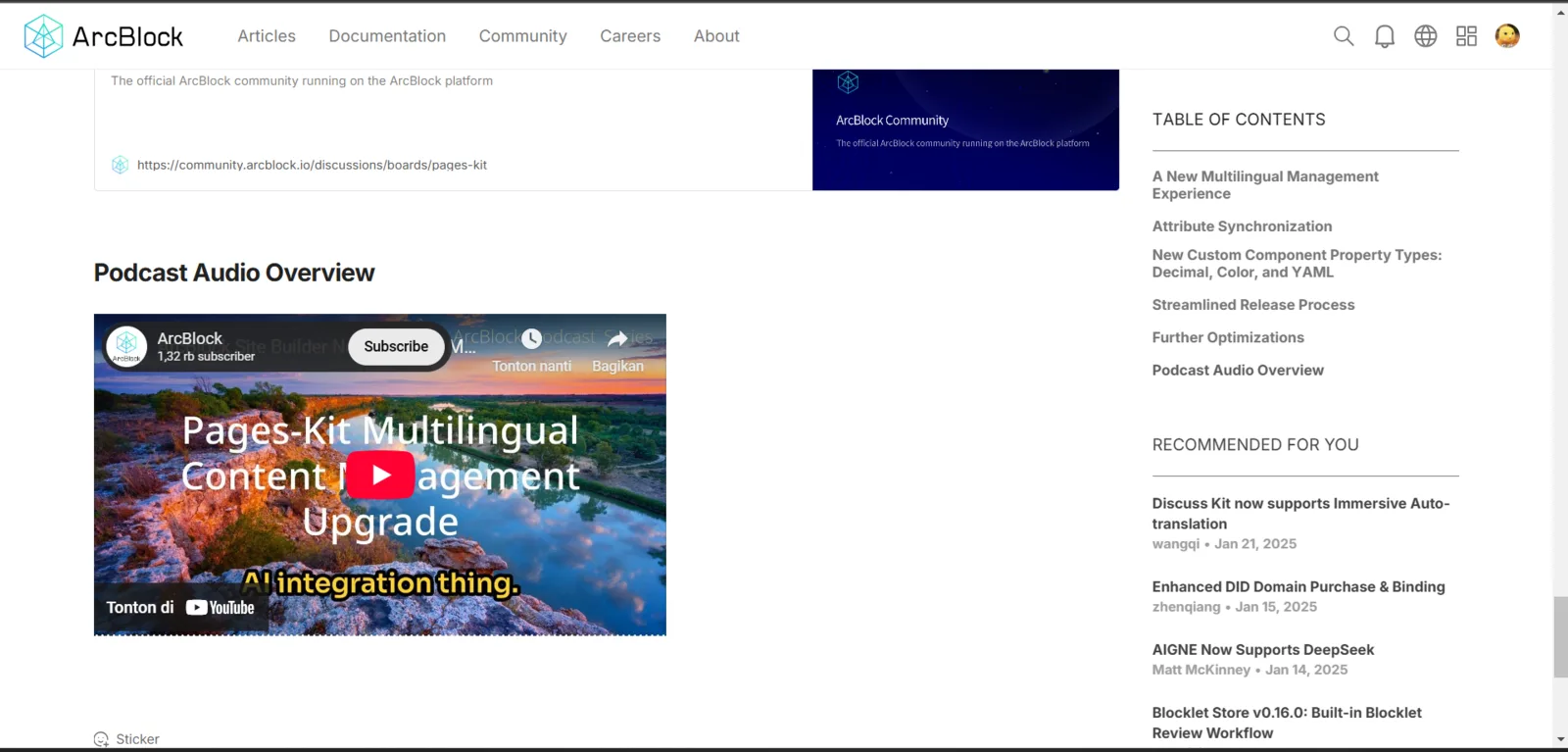Click author Matt McKinney date line
The height and width of the screenshot is (752, 1568).
click(1249, 670)
